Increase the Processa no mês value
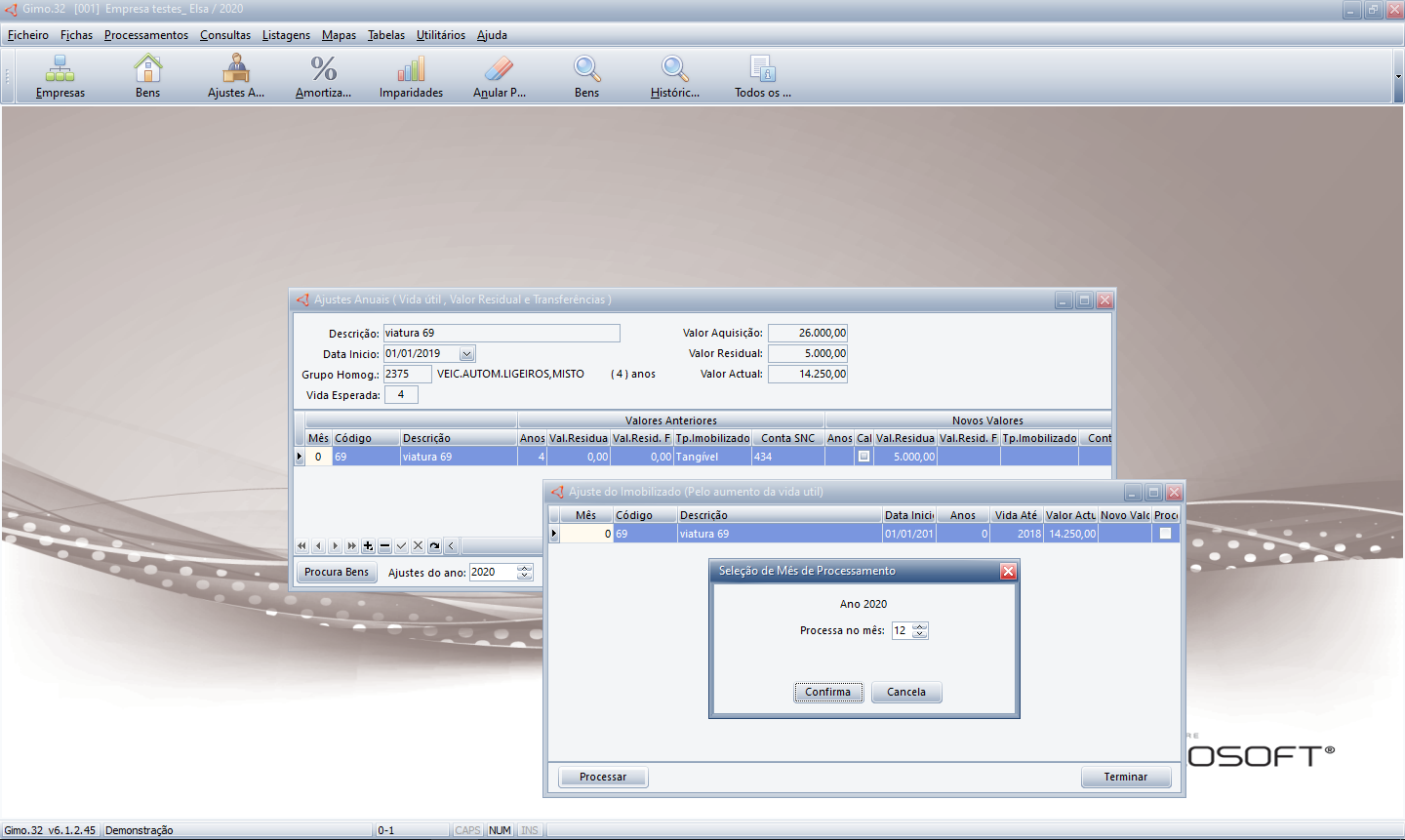The height and width of the screenshot is (840, 1405). coord(920,626)
